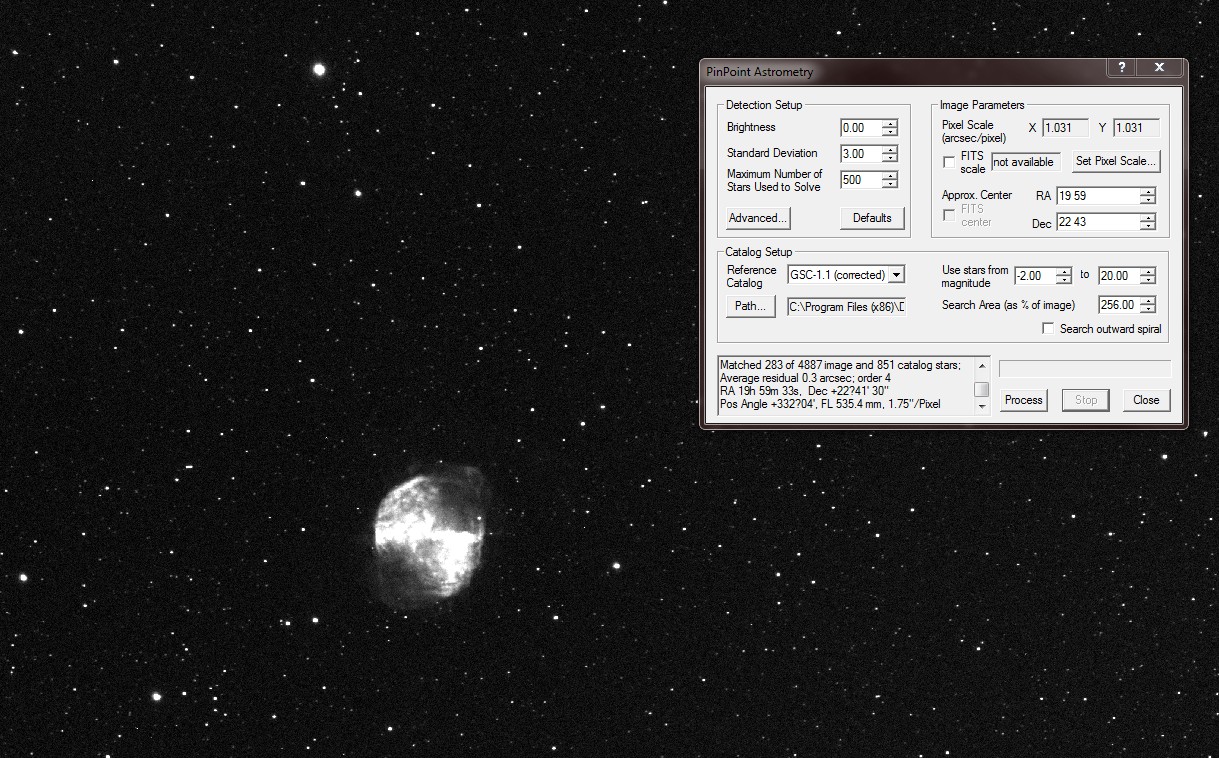This screenshot has height=758, width=1219.
Task: Click the results log scrollbar thumb
Action: (x=982, y=389)
